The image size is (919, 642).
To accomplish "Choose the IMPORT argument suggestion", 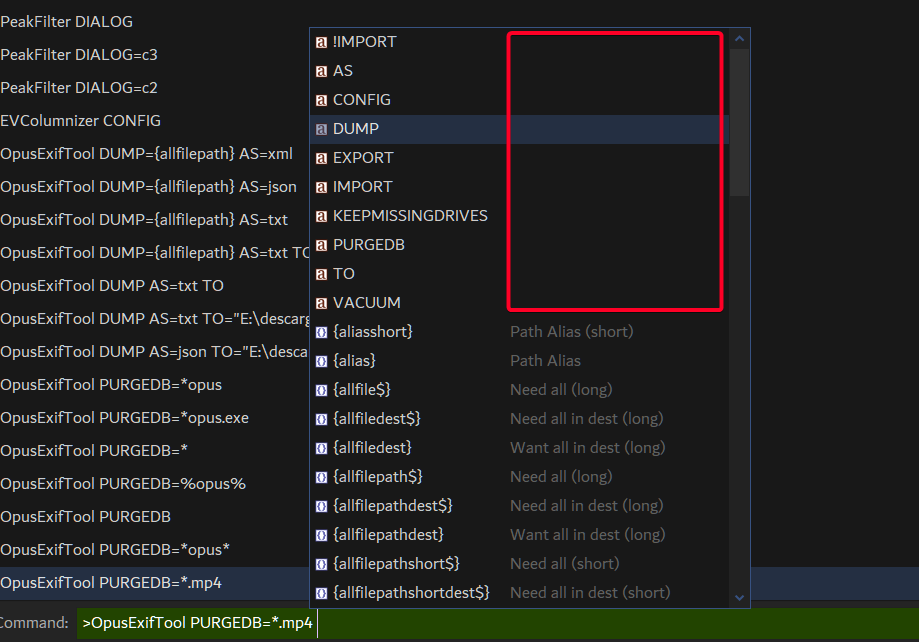I will click(x=362, y=187).
